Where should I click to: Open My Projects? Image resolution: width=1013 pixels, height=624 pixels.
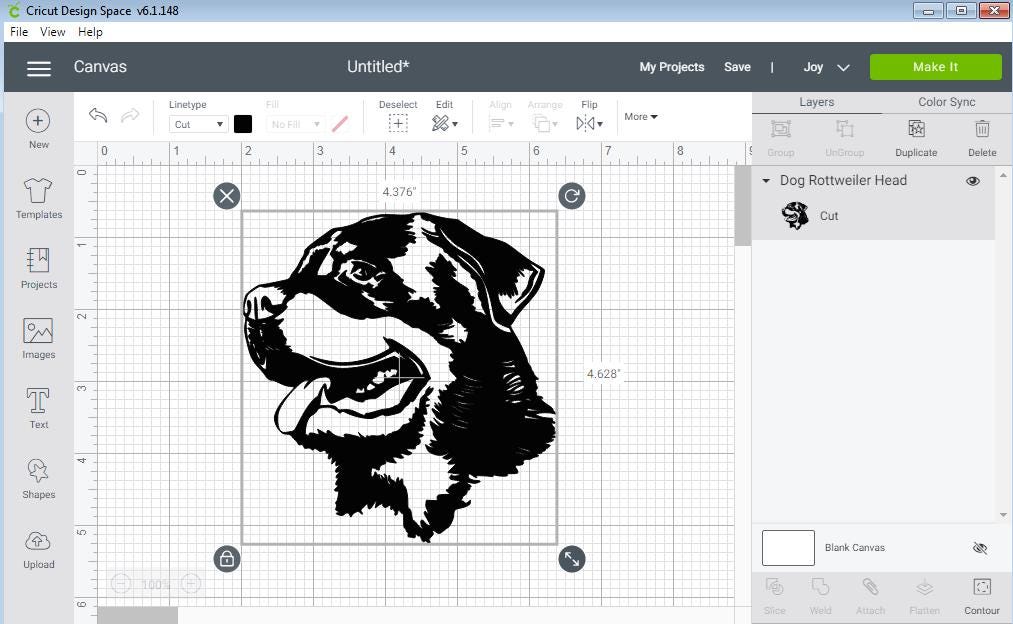point(672,67)
